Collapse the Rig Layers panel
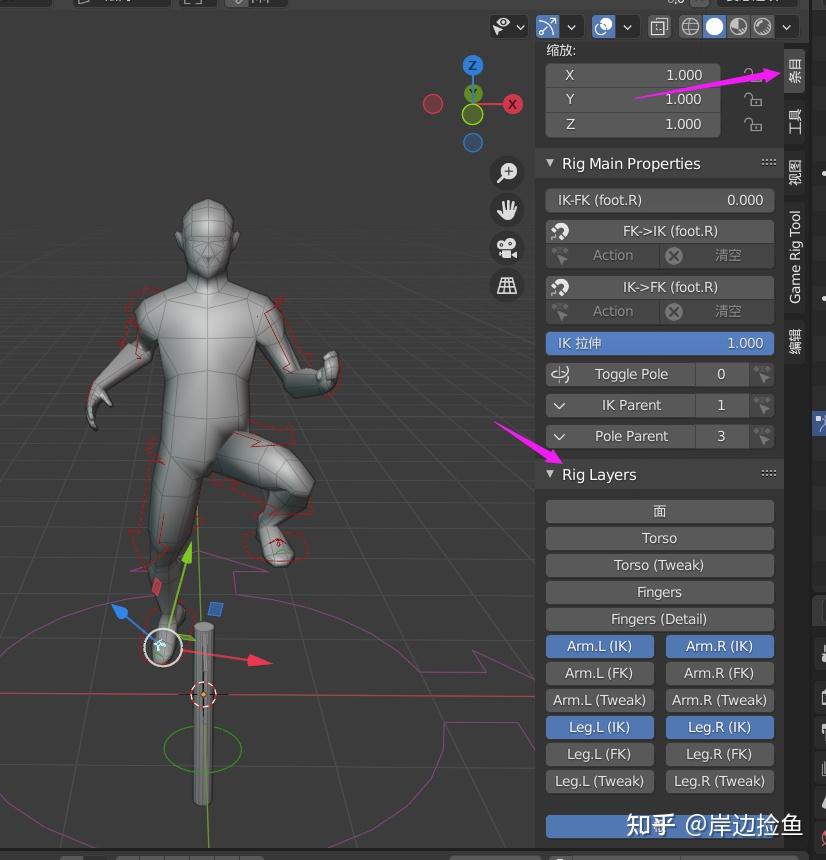The height and width of the screenshot is (860, 826). pos(550,474)
